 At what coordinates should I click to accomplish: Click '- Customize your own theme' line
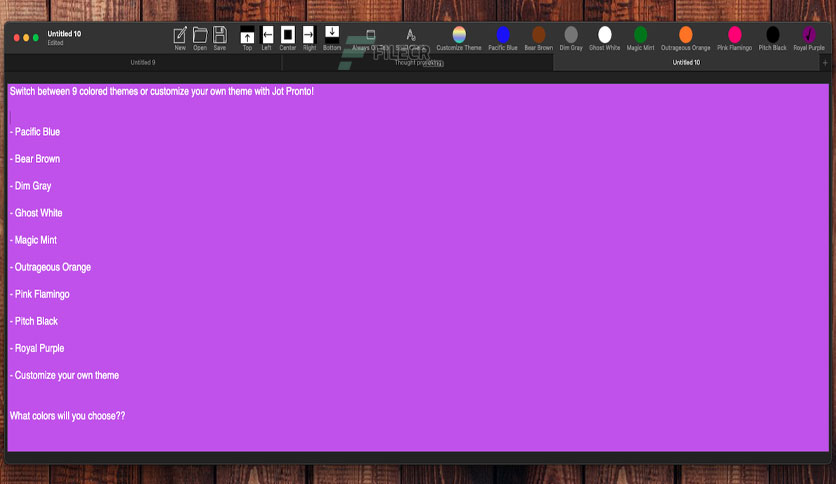64,375
